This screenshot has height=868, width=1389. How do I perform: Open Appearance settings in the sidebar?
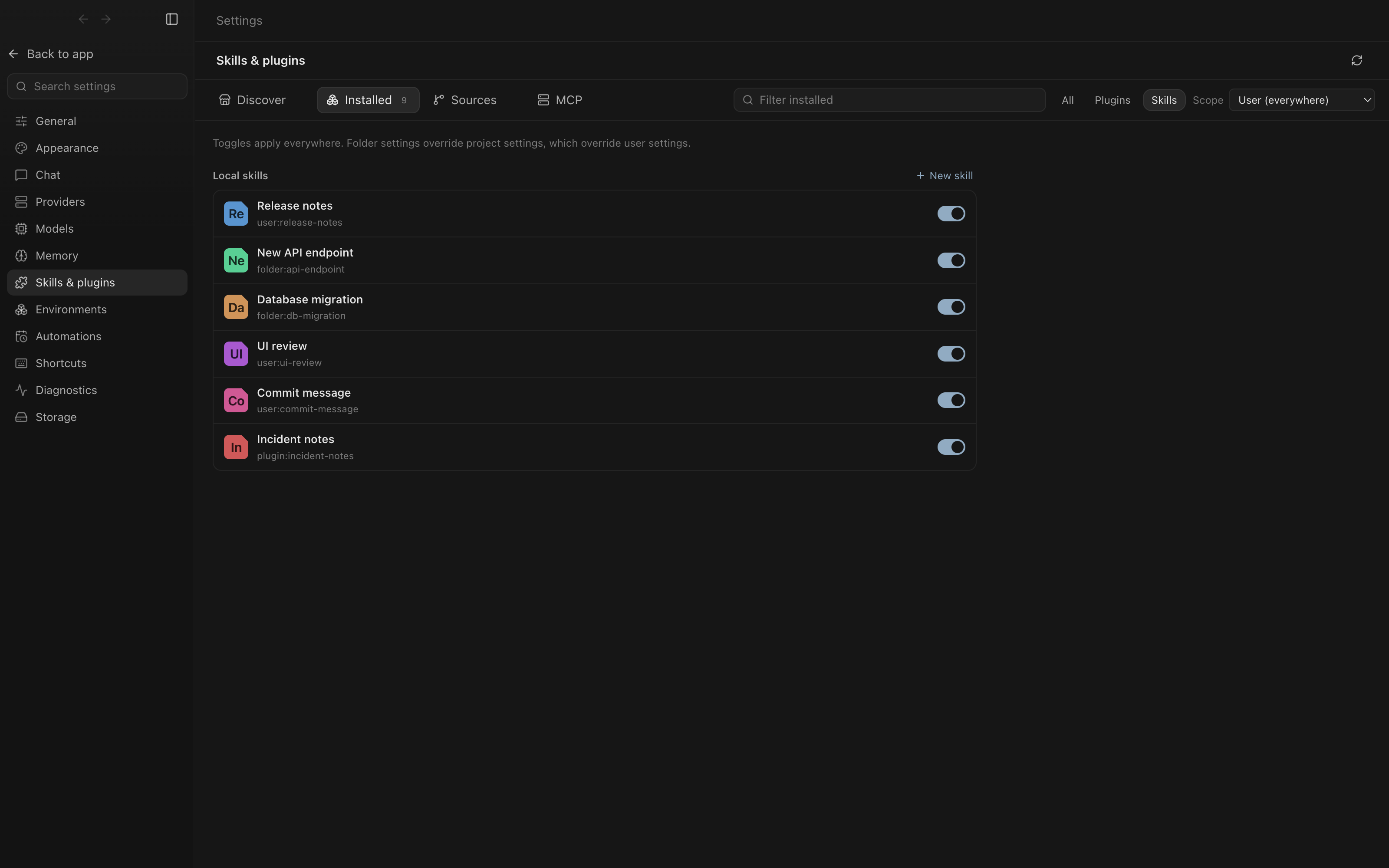point(97,148)
